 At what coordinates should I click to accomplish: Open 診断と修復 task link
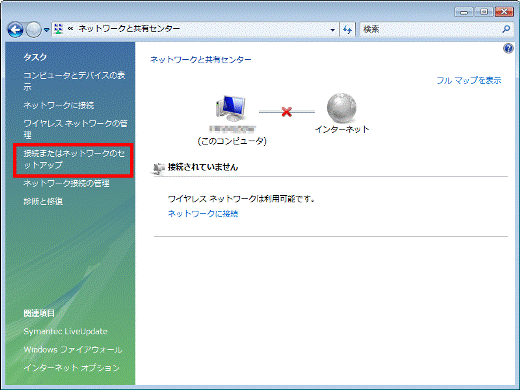[43, 201]
